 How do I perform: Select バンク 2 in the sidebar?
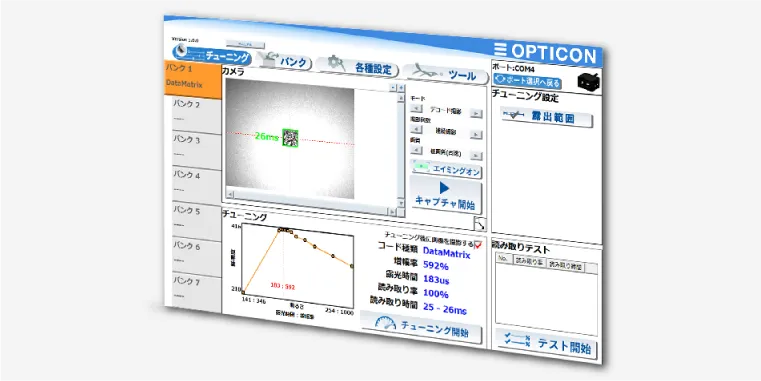click(197, 113)
